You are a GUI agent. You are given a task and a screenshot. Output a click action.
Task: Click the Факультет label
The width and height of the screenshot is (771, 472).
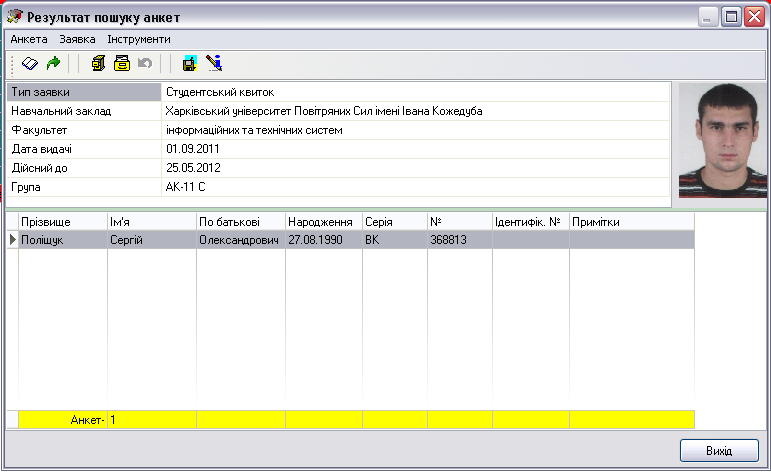[x=39, y=130]
